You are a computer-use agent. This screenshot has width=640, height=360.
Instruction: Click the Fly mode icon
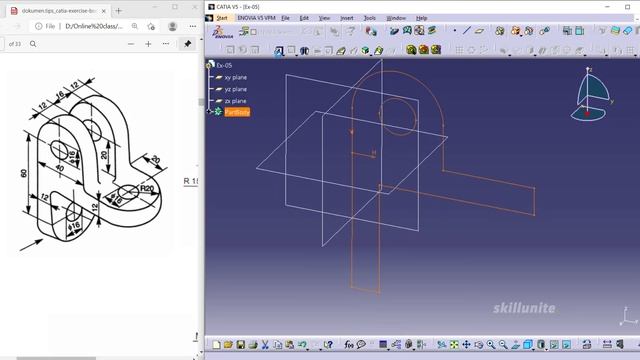(442, 345)
